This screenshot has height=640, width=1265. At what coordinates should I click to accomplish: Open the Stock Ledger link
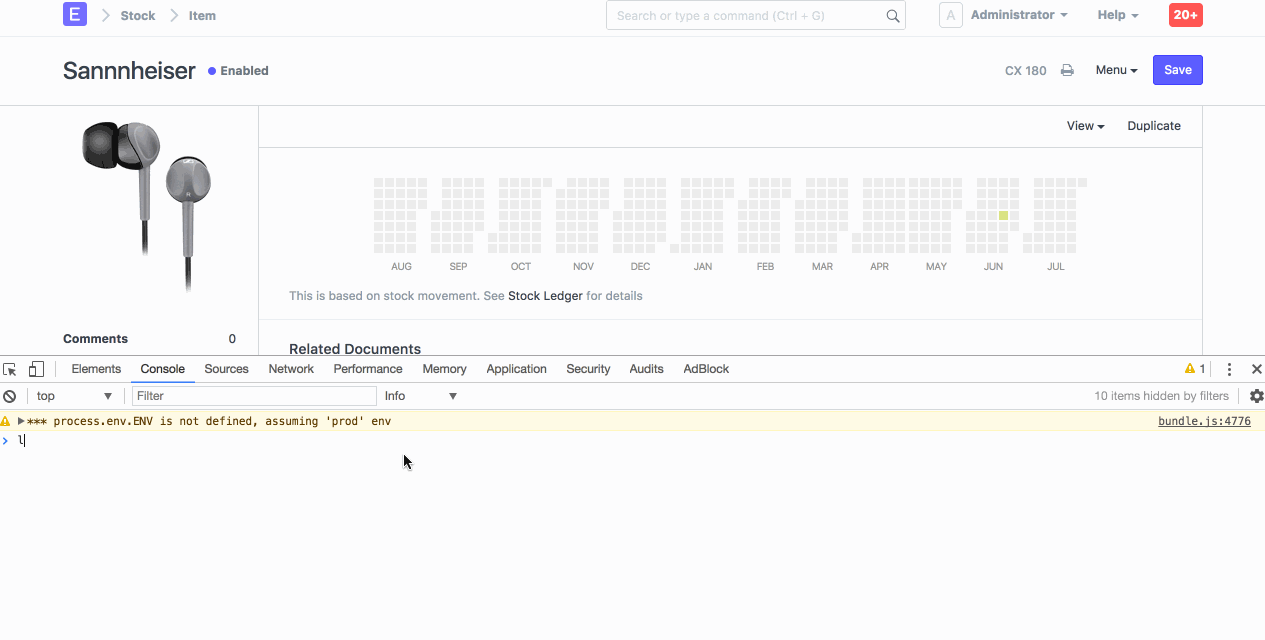(x=545, y=296)
